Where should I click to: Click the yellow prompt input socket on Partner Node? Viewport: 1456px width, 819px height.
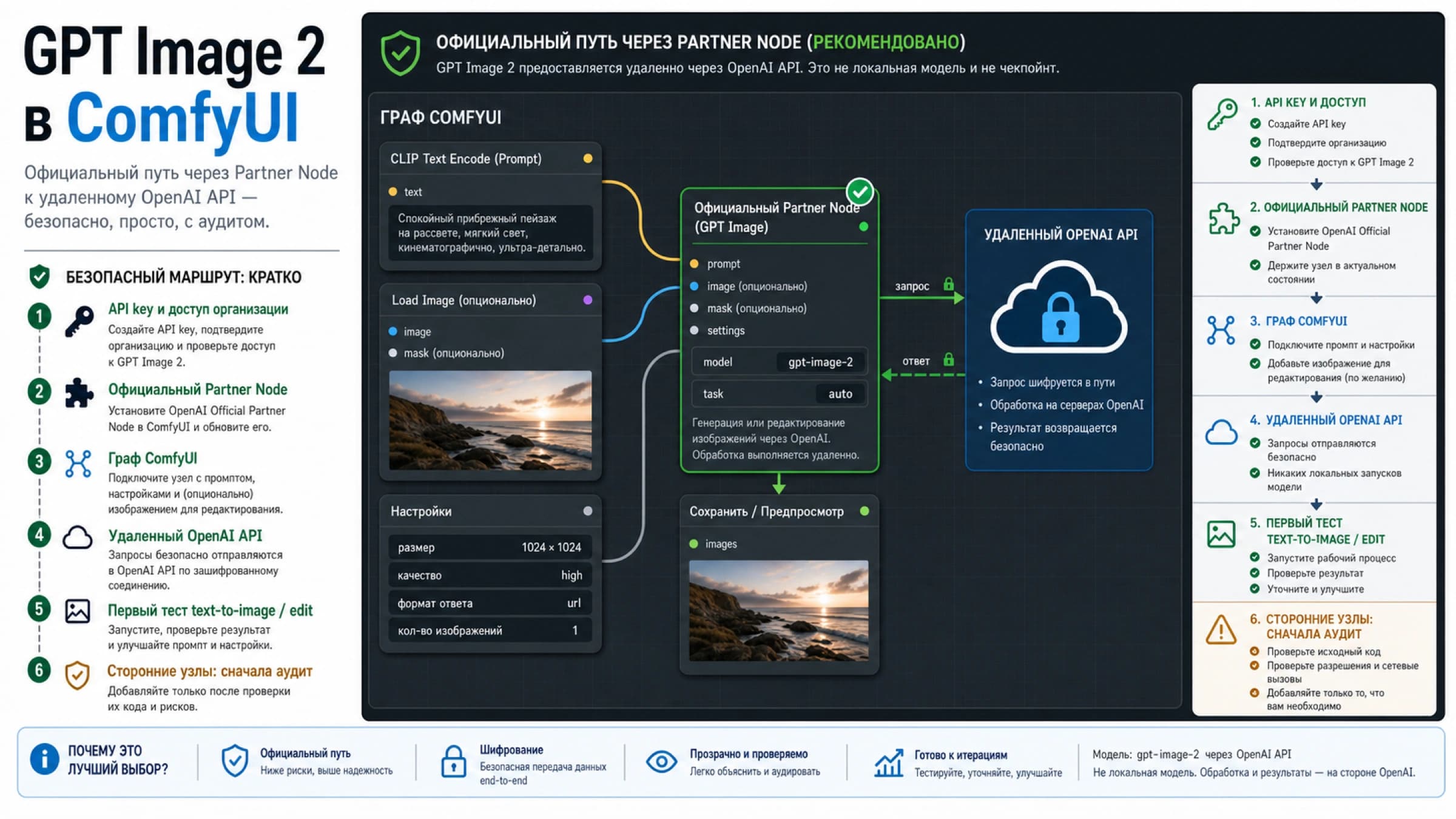695,264
